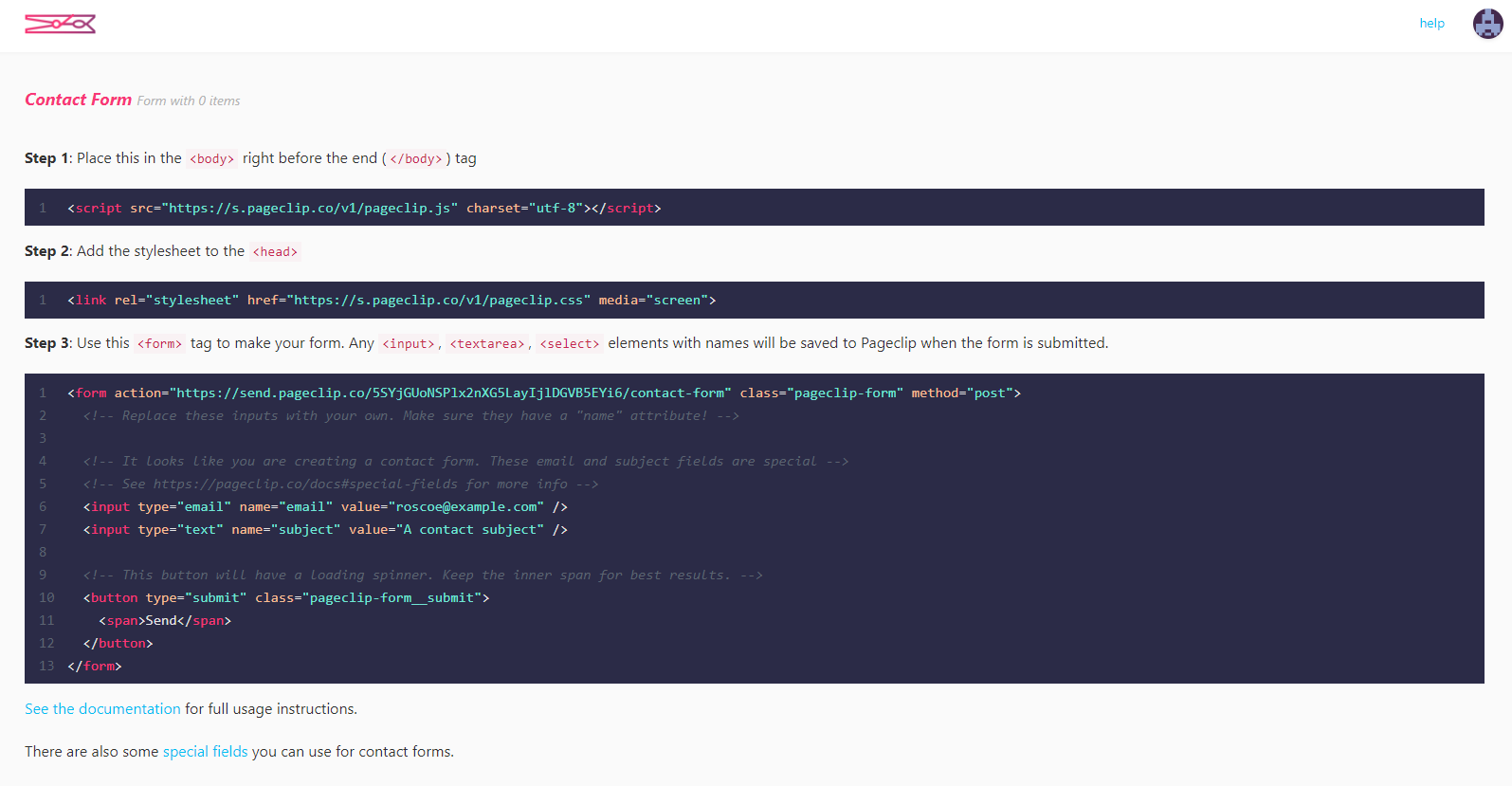1512x786 pixels.
Task: Click the <select> inline code tag
Action: 570,344
